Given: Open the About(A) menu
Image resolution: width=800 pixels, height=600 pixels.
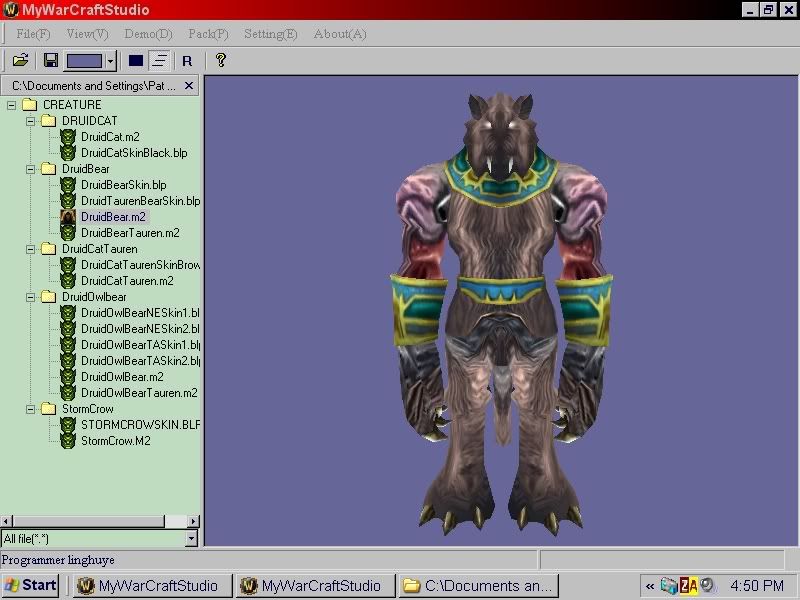Looking at the screenshot, I should (x=340, y=34).
